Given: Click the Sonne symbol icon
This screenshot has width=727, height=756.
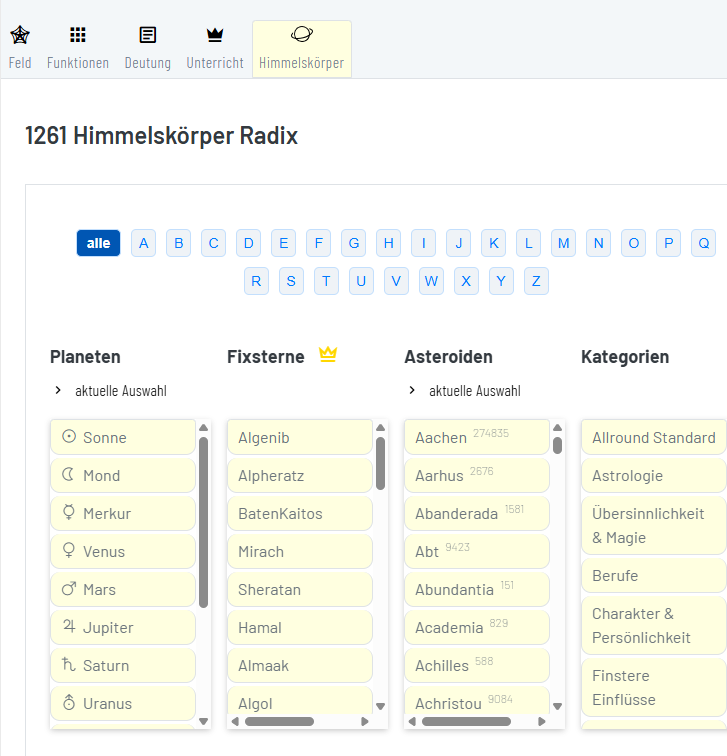Looking at the screenshot, I should point(69,436).
